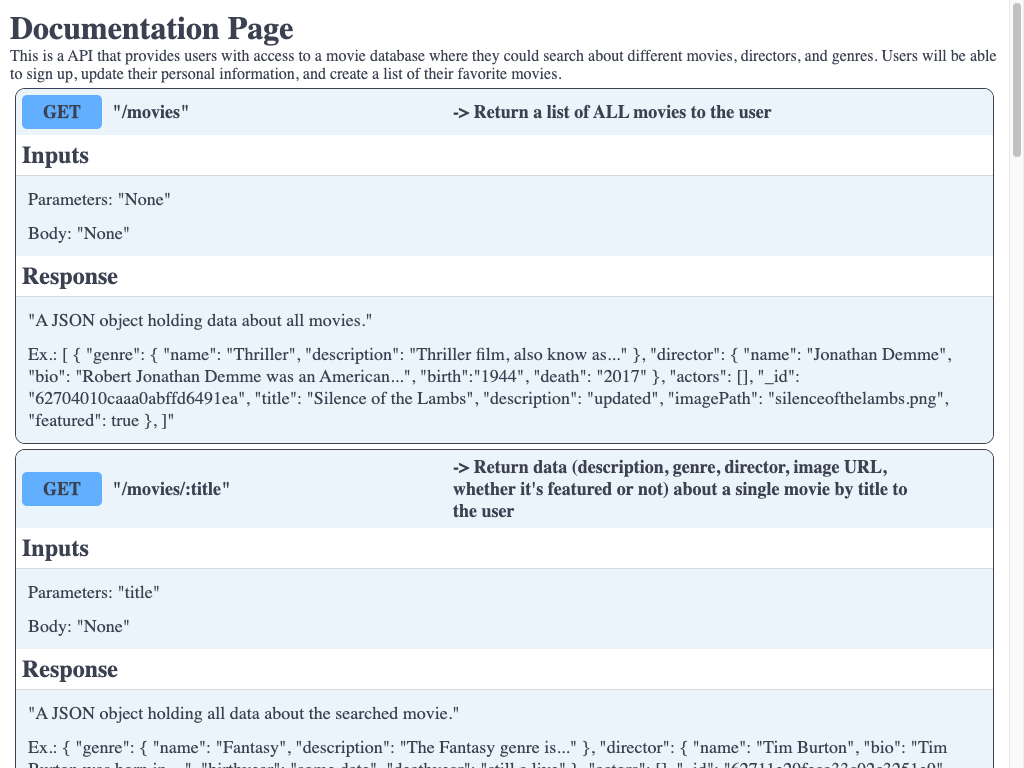
Task: Click the Inputs heading under "/movies/:title"
Action: (x=56, y=549)
